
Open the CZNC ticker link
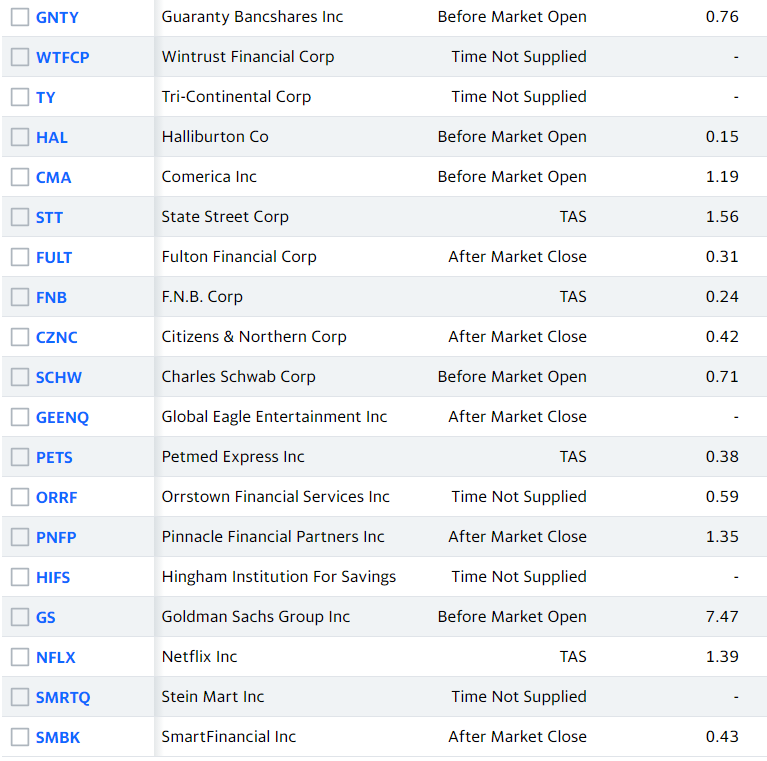coord(57,337)
